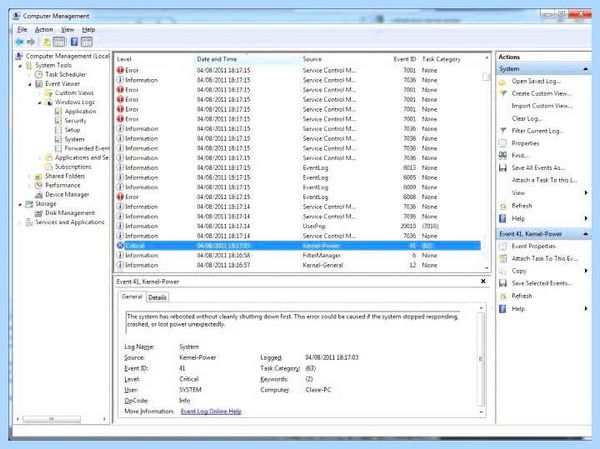Image resolution: width=600 pixels, height=449 pixels.
Task: Select the EventLog 6013 event row
Action: (x=298, y=168)
